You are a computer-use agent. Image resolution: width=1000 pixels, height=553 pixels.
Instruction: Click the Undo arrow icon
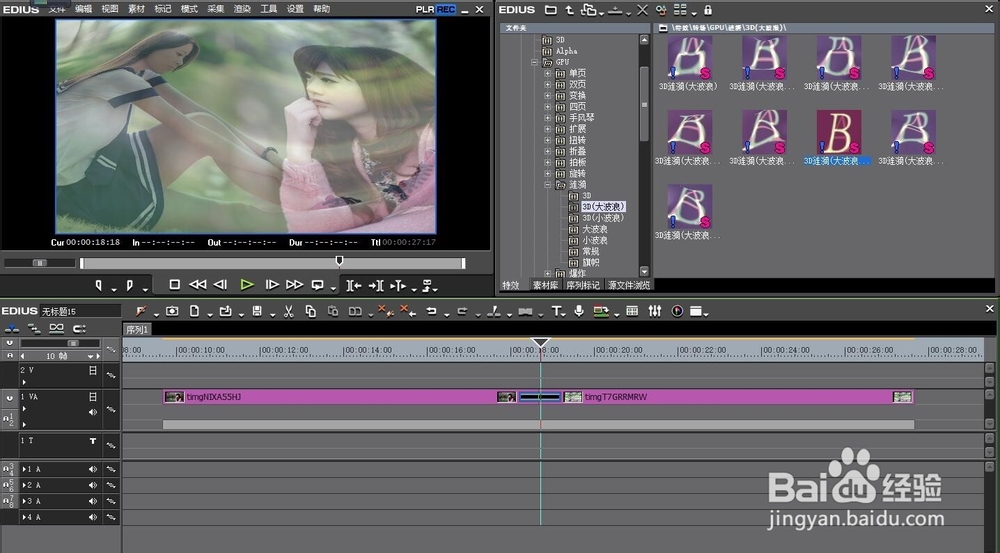[x=432, y=311]
